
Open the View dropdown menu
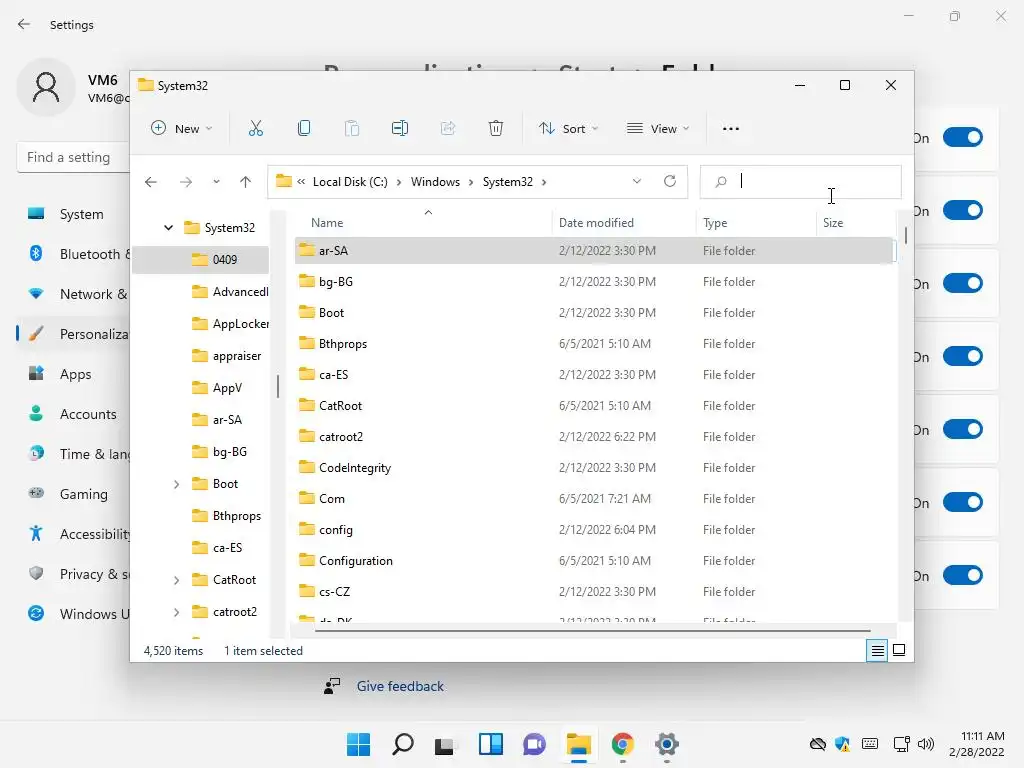coord(658,129)
